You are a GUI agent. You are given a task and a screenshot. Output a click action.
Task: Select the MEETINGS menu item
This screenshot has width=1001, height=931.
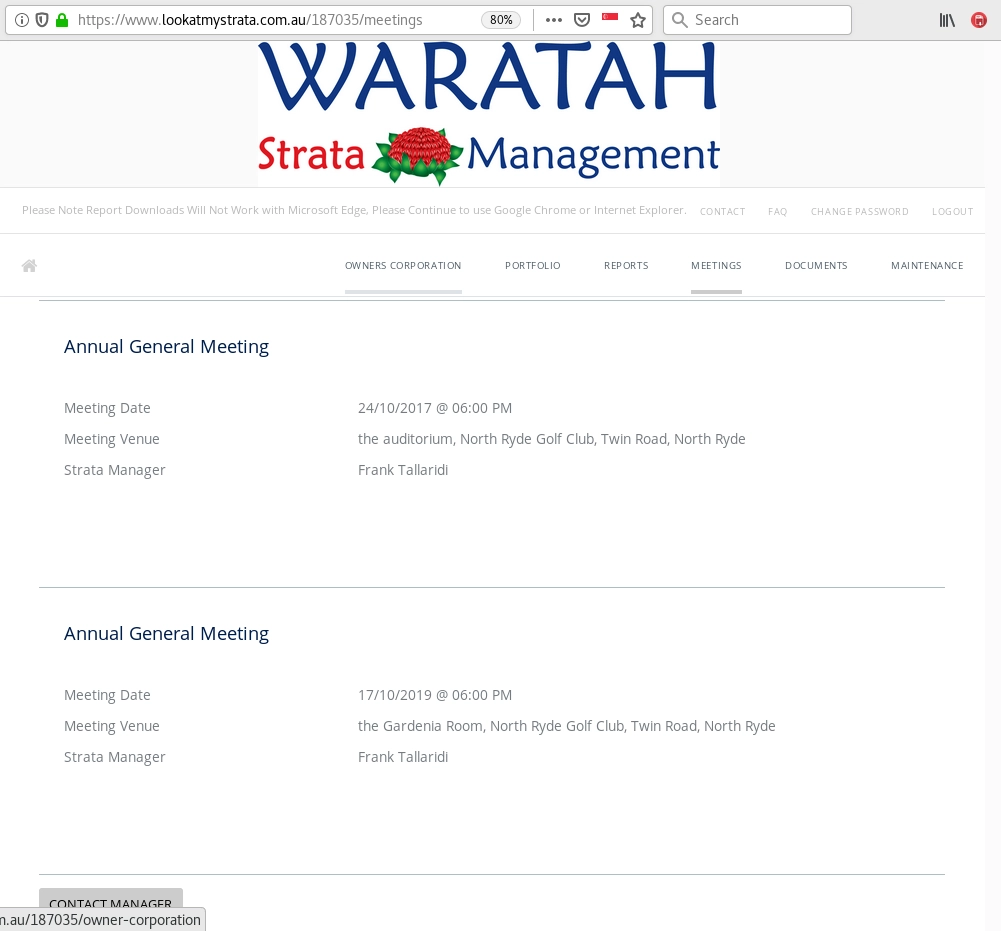pyautogui.click(x=716, y=266)
